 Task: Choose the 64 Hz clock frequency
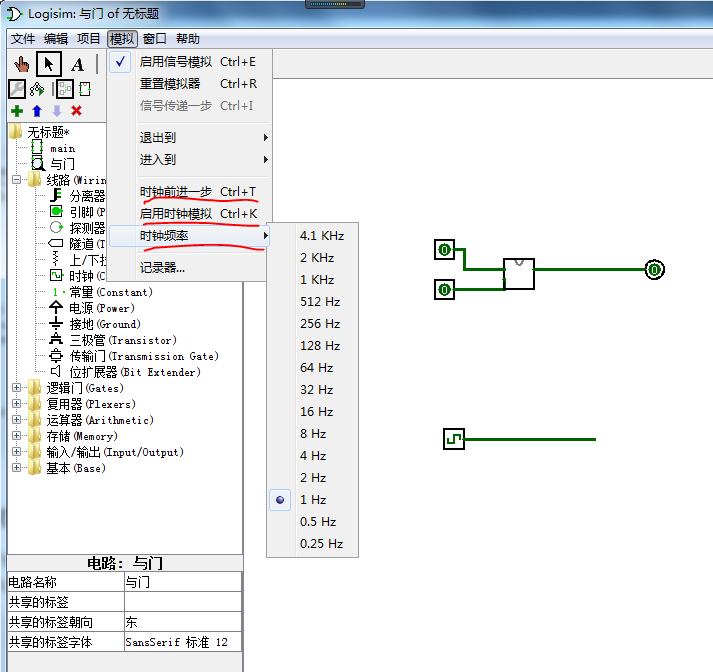[312, 367]
